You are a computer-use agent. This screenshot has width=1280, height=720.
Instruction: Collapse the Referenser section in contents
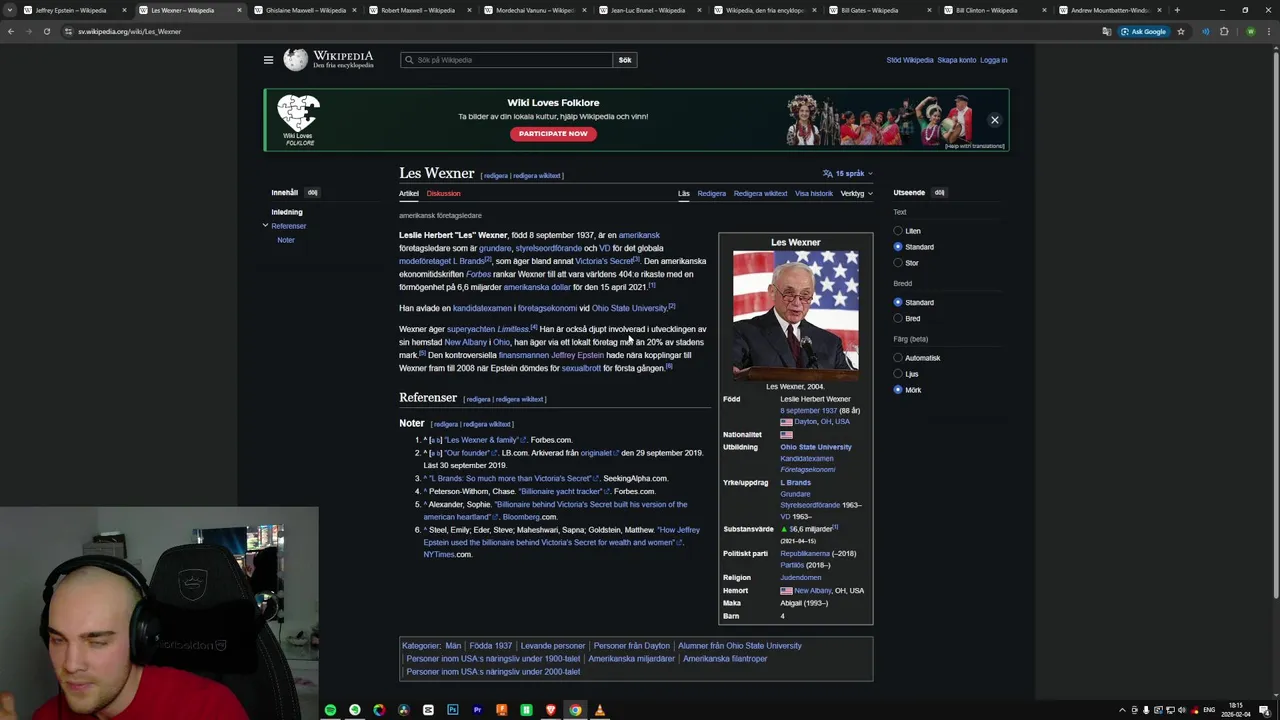265,226
